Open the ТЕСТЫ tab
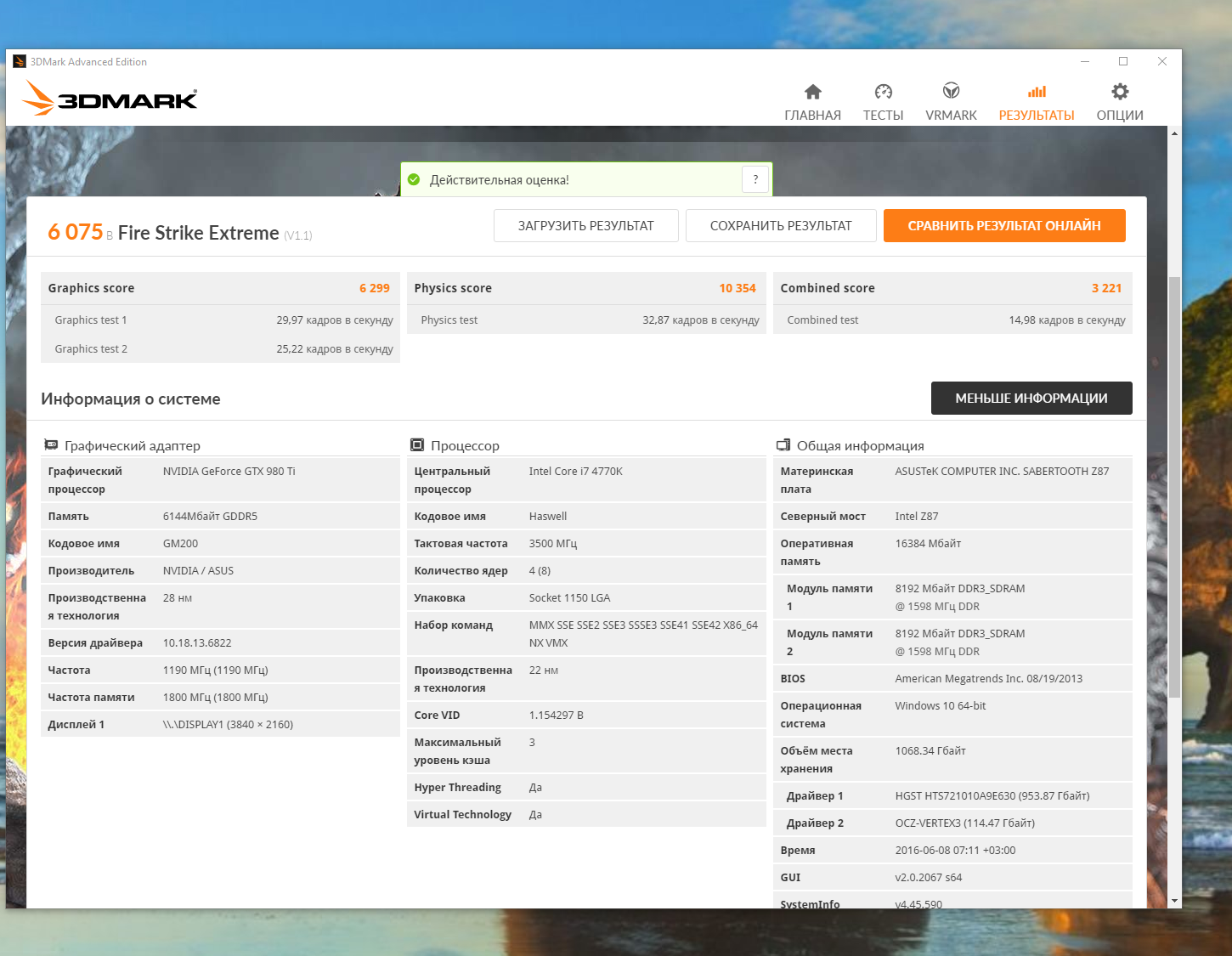 pyautogui.click(x=884, y=102)
